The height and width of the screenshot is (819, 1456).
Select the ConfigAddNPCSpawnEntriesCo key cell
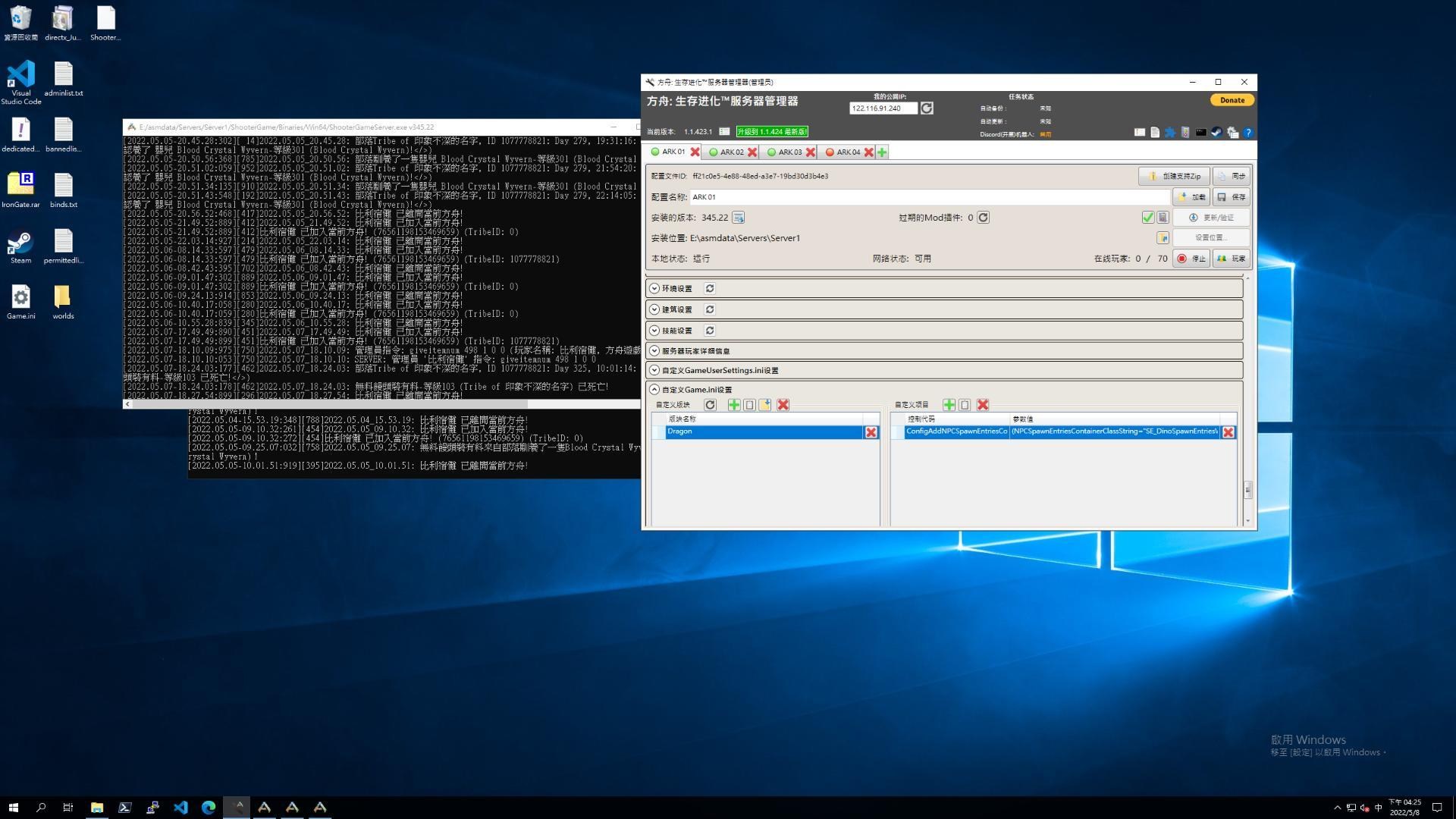(956, 432)
